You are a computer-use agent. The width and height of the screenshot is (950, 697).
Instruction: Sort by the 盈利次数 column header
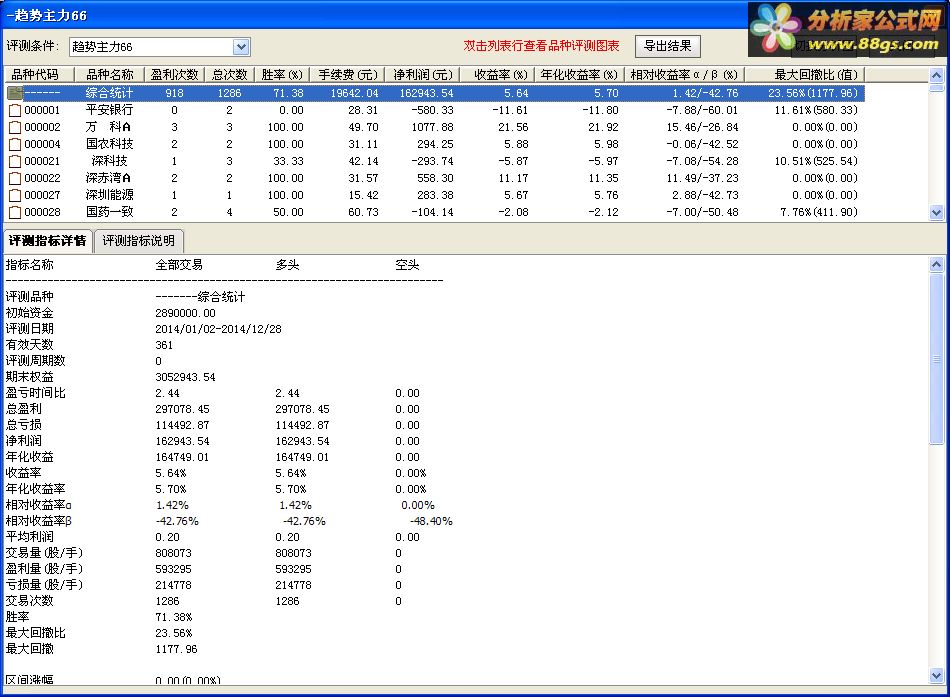174,75
